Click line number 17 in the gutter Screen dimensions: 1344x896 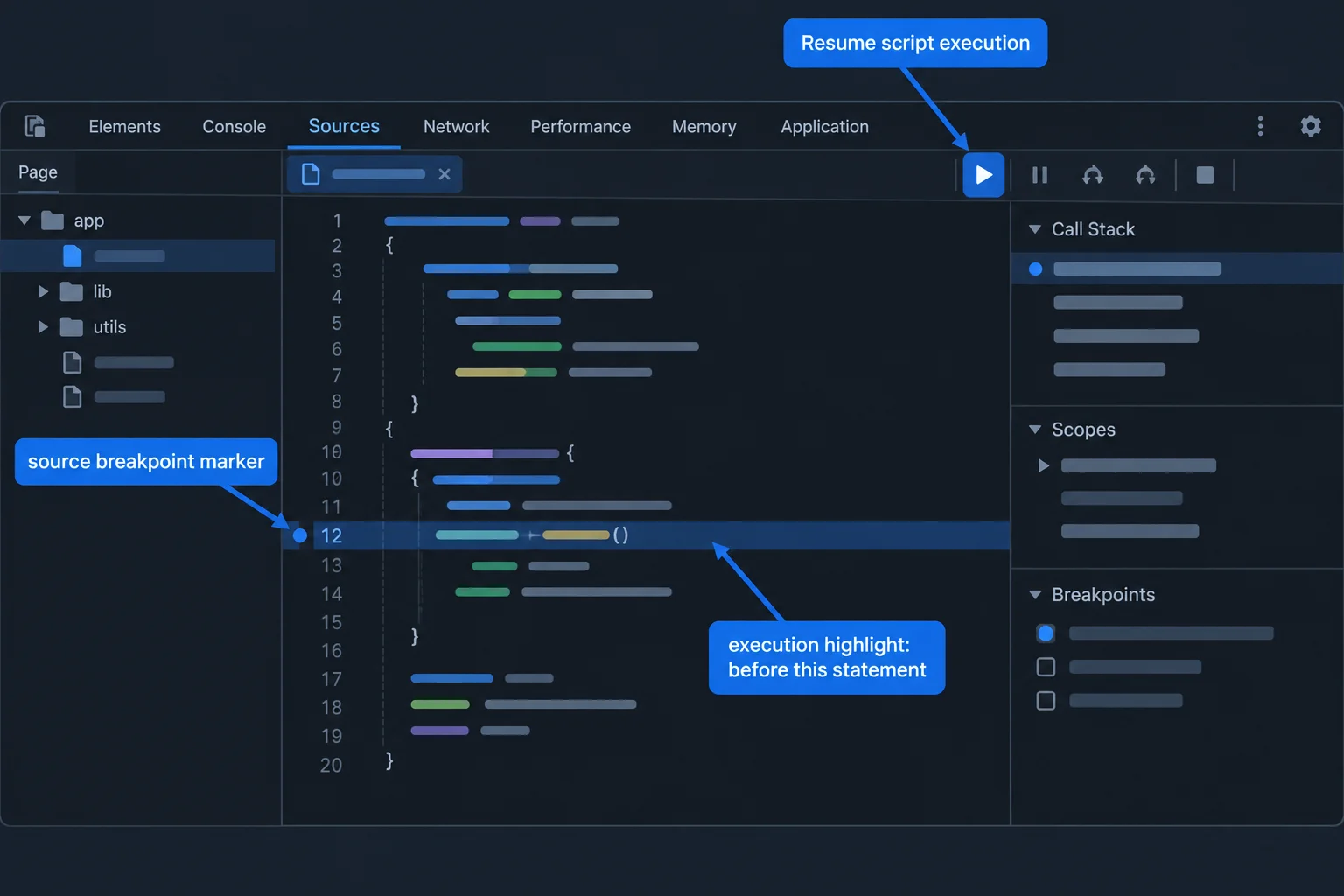[331, 679]
